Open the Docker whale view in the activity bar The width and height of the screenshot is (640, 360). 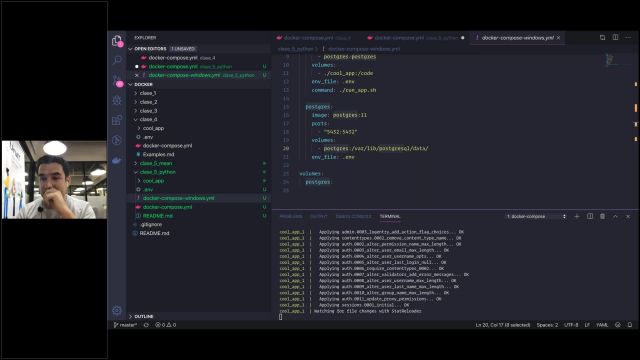pyautogui.click(x=117, y=160)
